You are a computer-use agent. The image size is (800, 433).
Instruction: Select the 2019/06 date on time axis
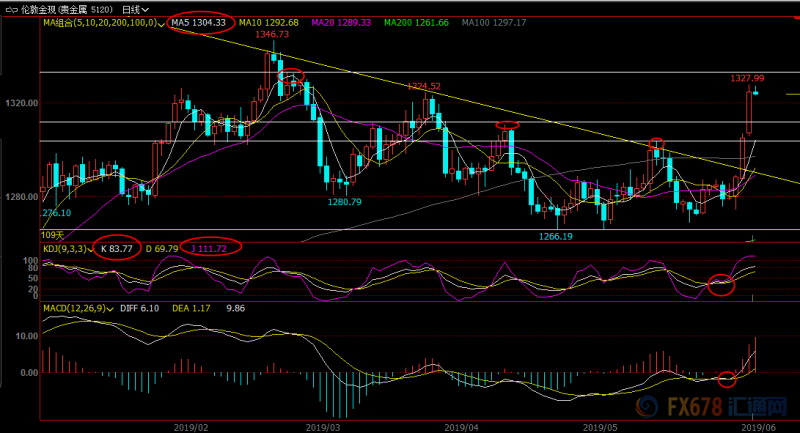pos(759,427)
